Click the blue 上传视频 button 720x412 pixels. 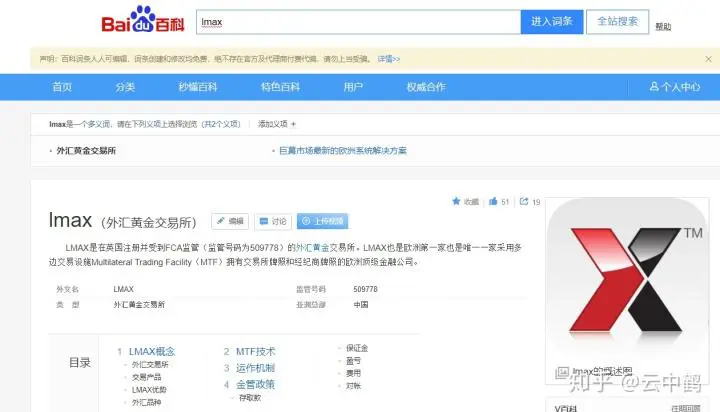tap(322, 221)
